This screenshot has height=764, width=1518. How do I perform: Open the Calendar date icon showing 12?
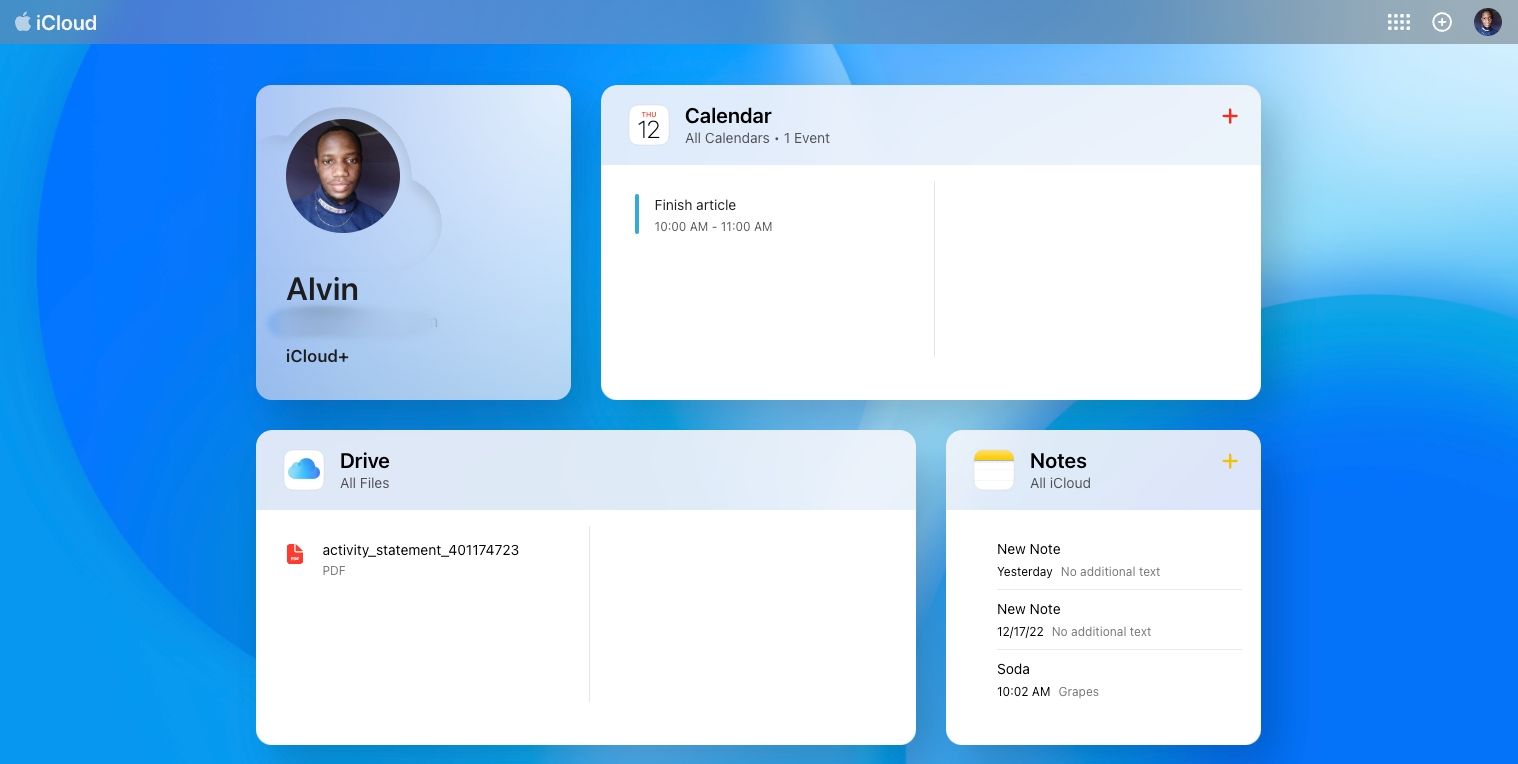(x=649, y=124)
